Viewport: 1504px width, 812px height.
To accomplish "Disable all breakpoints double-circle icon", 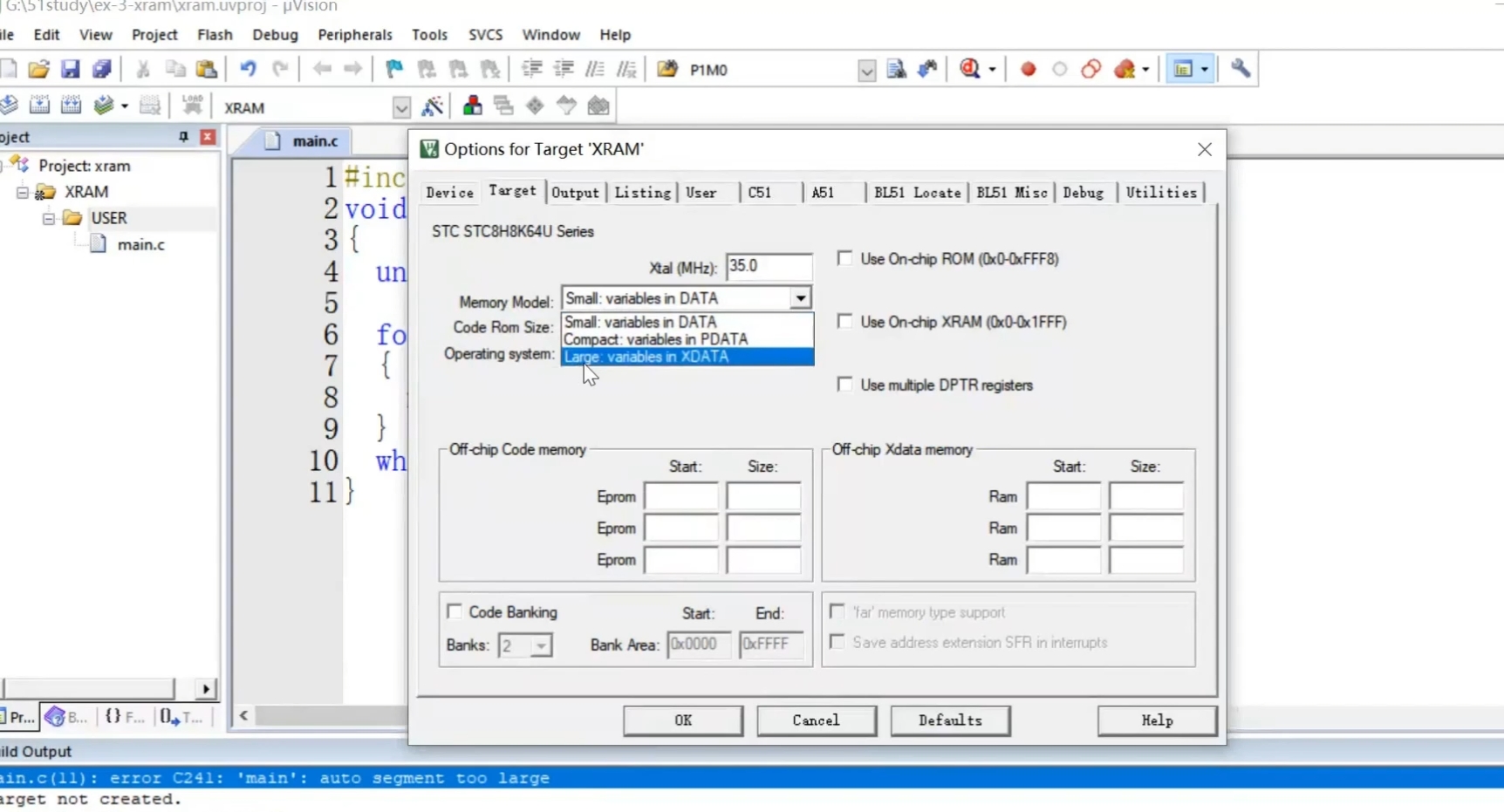I will tap(1091, 69).
